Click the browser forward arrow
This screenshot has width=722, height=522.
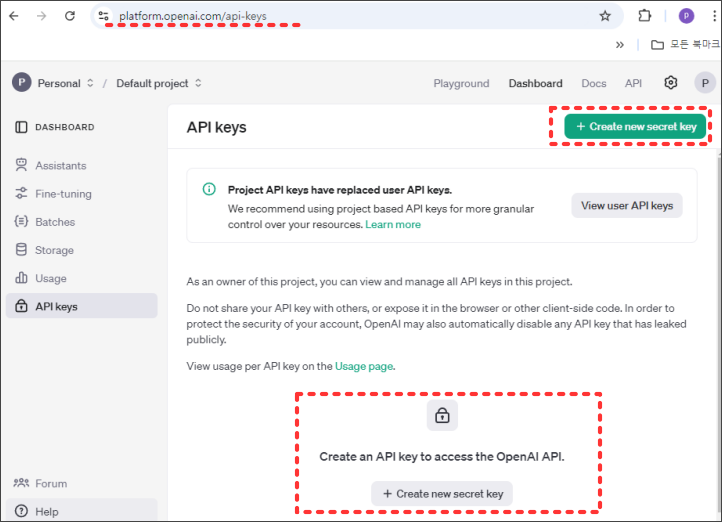(x=42, y=16)
